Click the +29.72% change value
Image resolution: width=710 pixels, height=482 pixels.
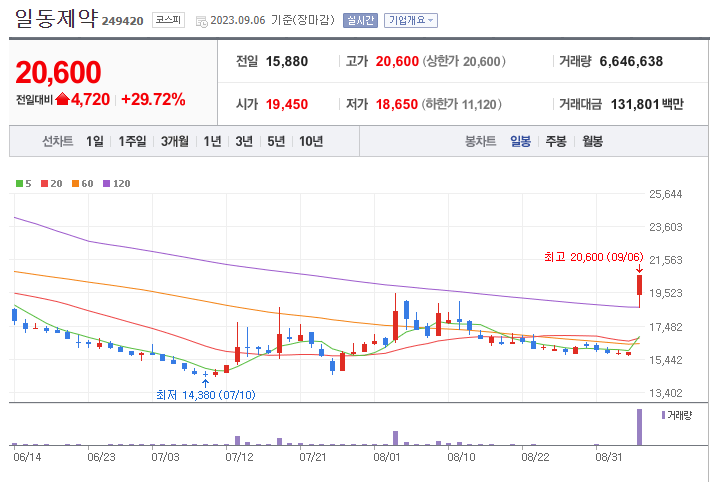(153, 99)
